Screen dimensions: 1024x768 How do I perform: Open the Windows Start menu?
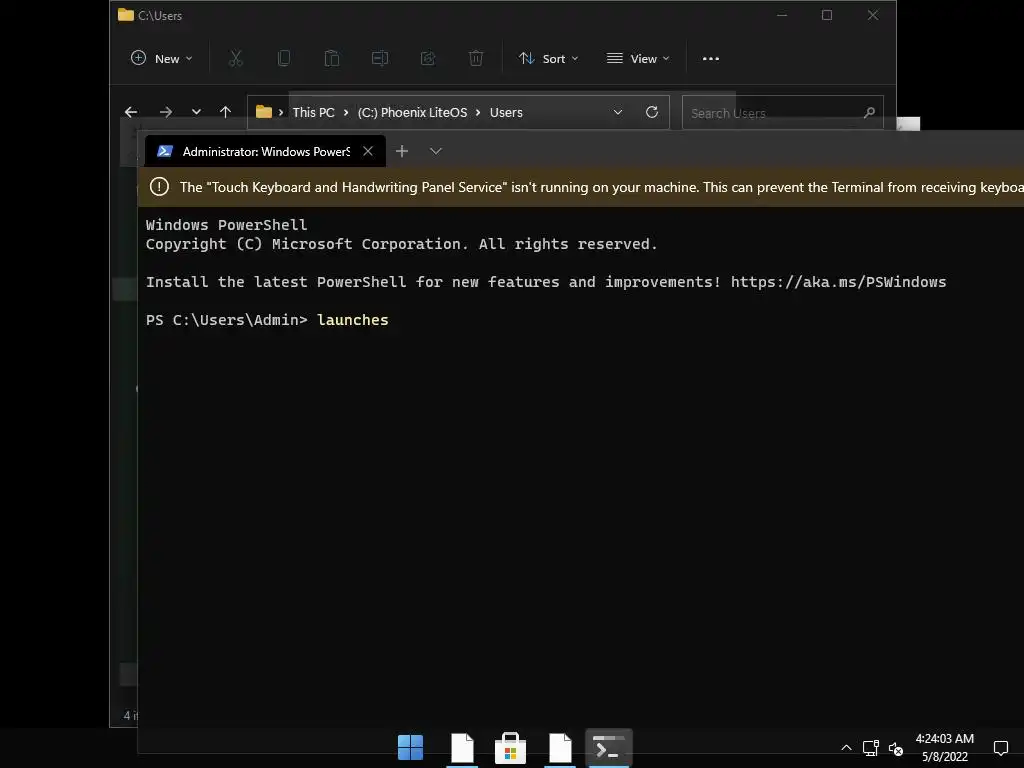[411, 747]
